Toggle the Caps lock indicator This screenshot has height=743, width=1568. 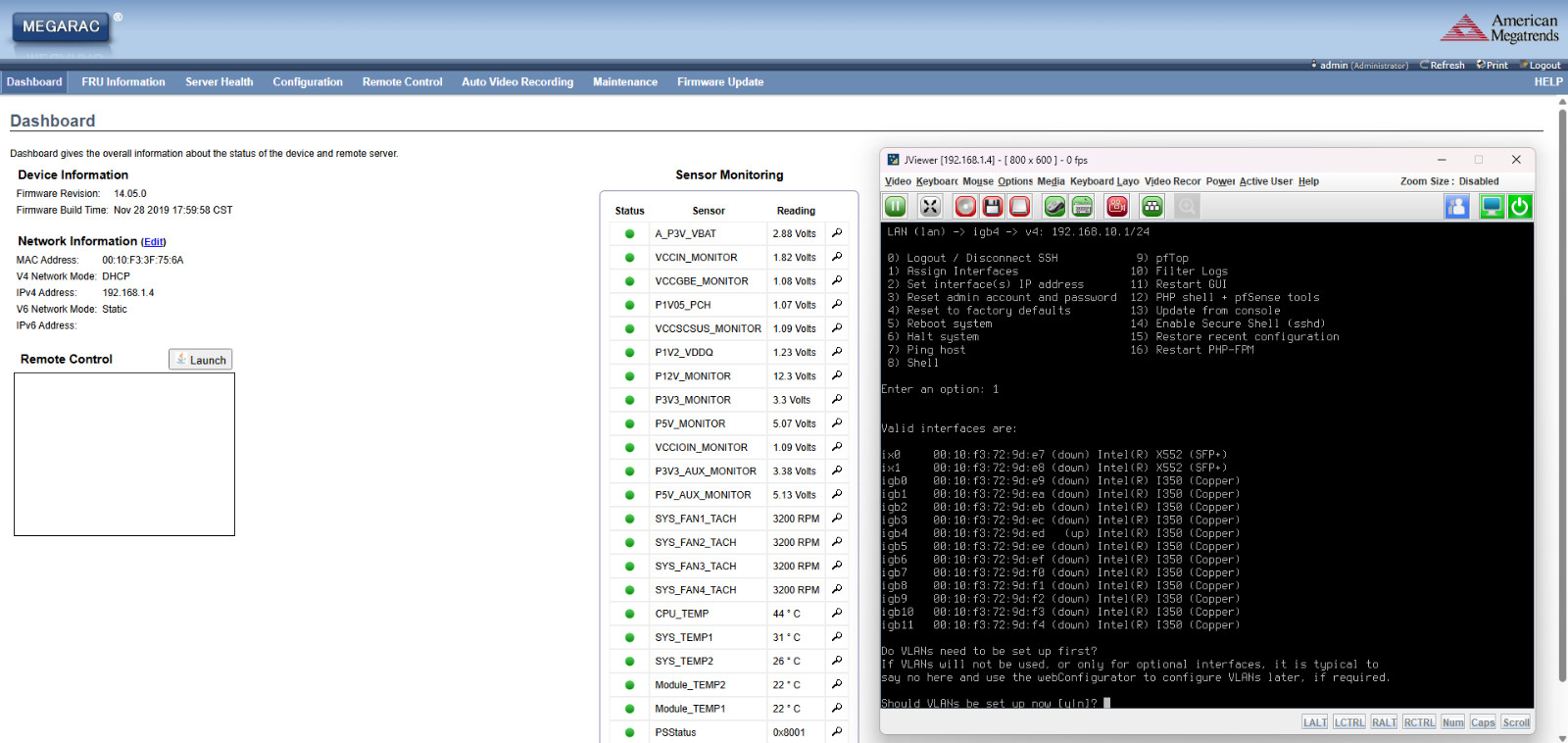pyautogui.click(x=1483, y=722)
